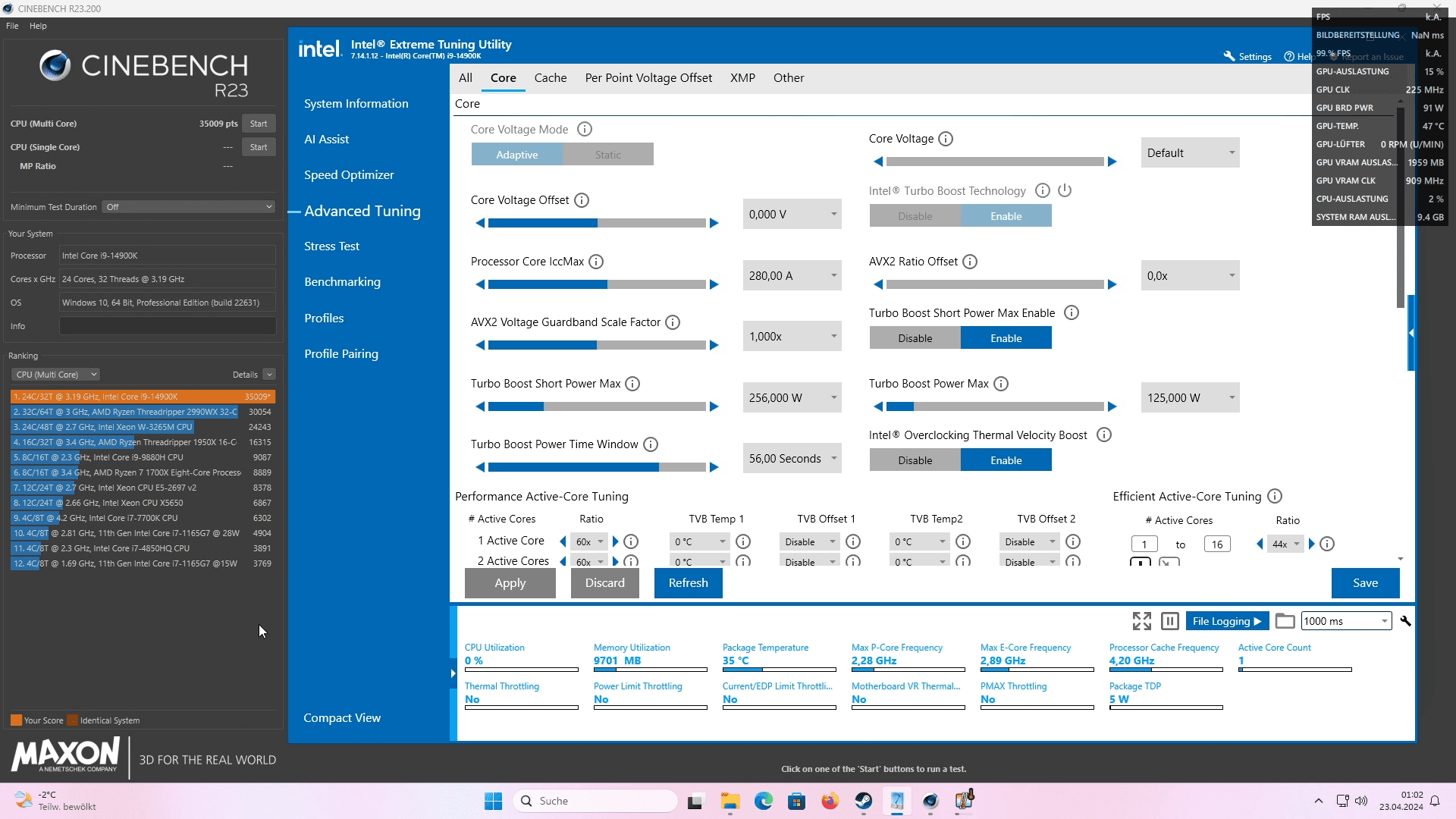Adjust the Turbo Boost Power Time Window slider
The height and width of the screenshot is (819, 1456).
point(597,467)
